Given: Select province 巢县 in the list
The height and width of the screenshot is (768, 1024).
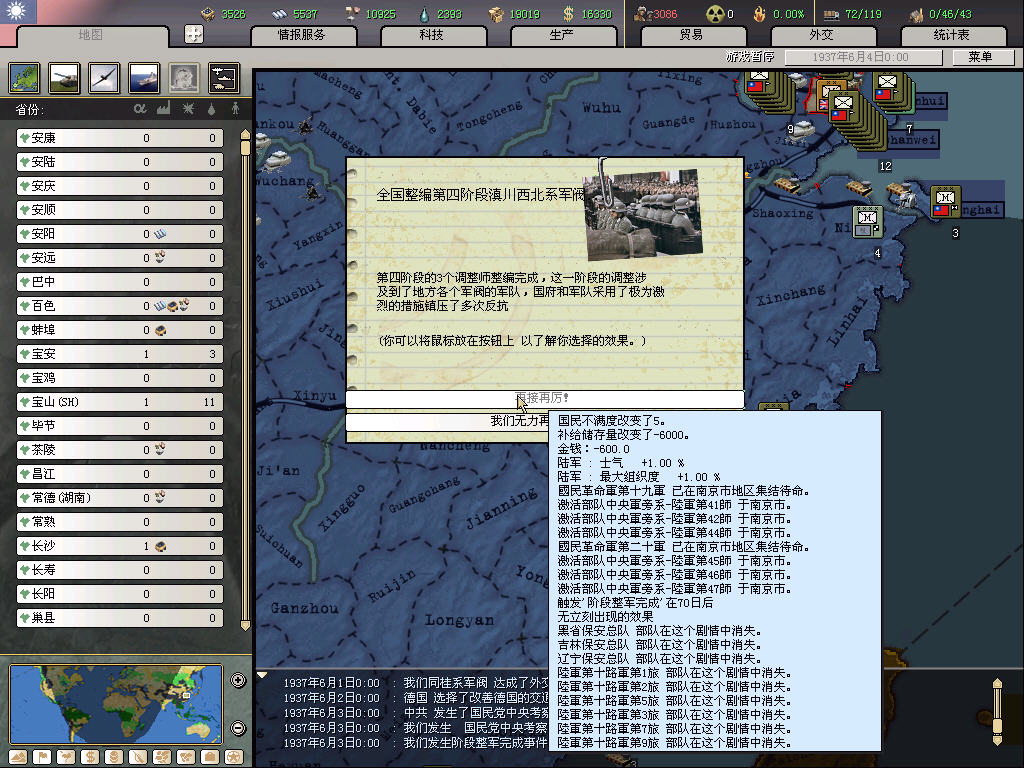Looking at the screenshot, I should point(120,618).
